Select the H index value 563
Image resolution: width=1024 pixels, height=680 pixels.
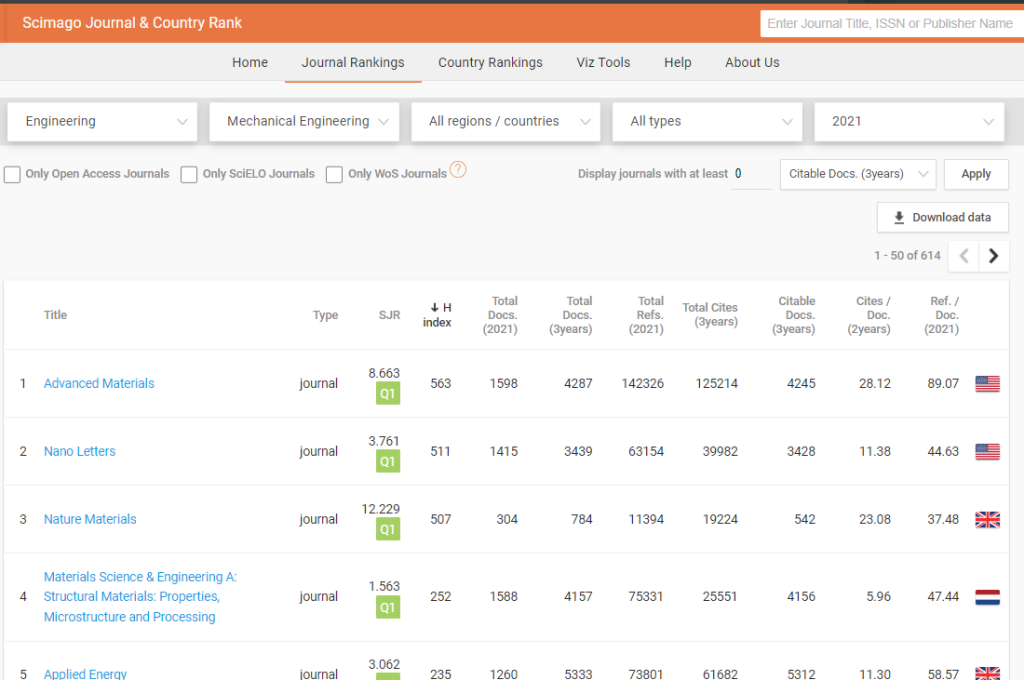441,384
